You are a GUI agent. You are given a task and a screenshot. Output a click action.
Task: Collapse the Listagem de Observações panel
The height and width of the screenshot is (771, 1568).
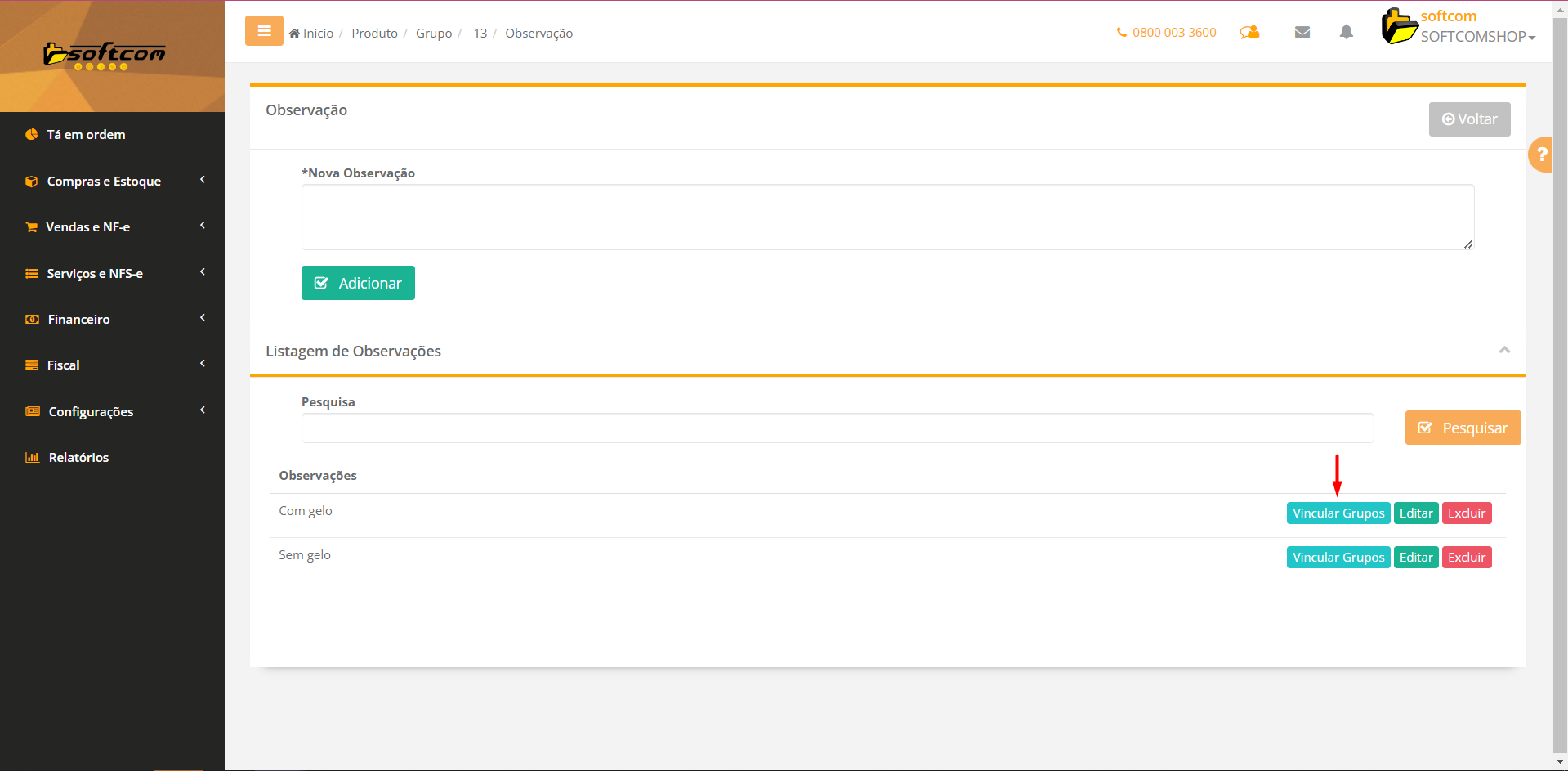coord(1503,350)
